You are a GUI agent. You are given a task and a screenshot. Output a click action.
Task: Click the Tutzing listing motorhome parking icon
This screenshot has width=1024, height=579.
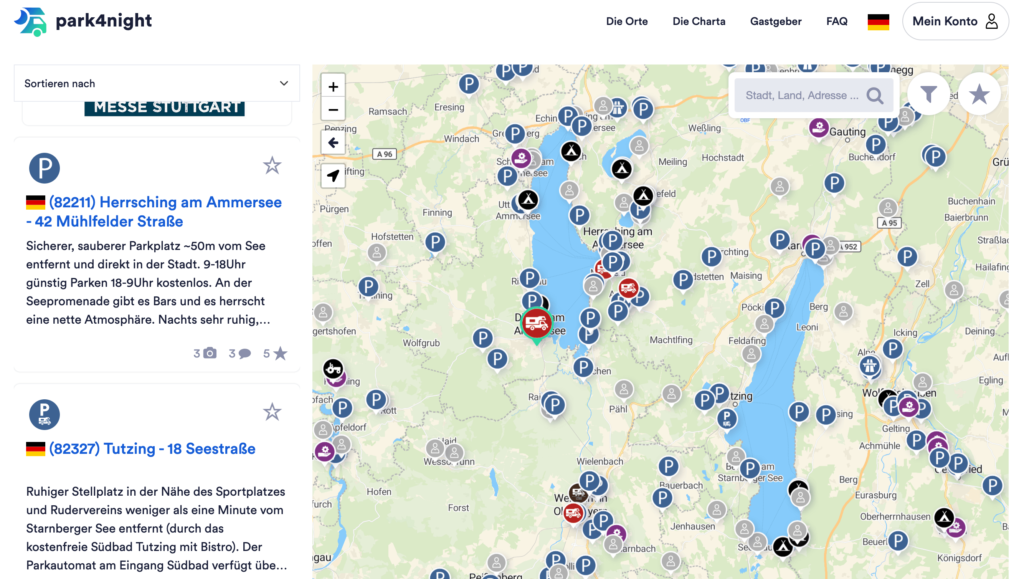pyautogui.click(x=44, y=414)
